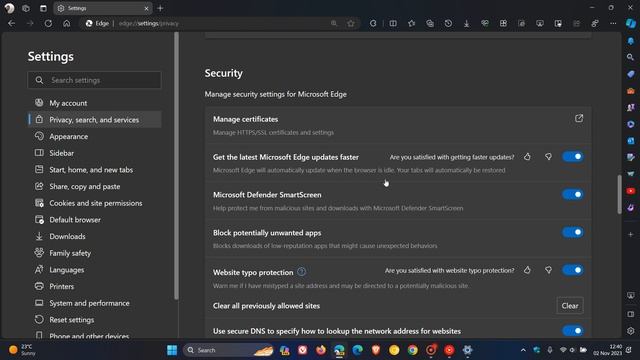Open Appearance settings

(94, 136)
